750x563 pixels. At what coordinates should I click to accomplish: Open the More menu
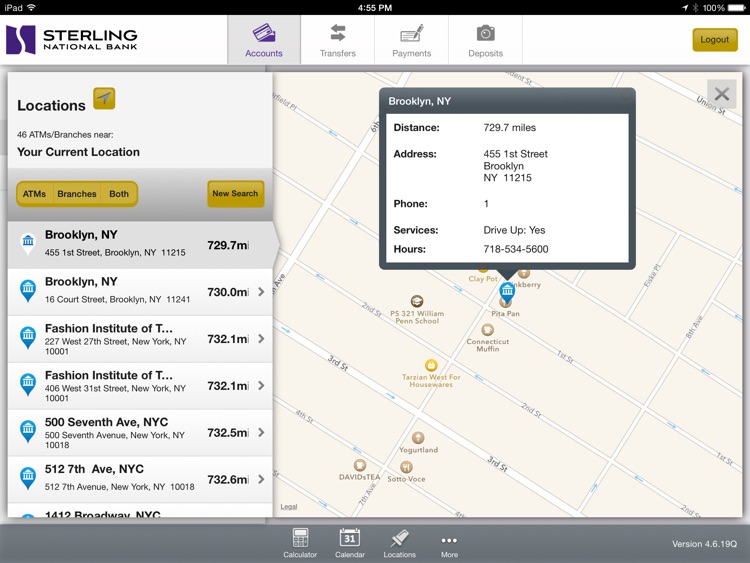pyautogui.click(x=449, y=545)
